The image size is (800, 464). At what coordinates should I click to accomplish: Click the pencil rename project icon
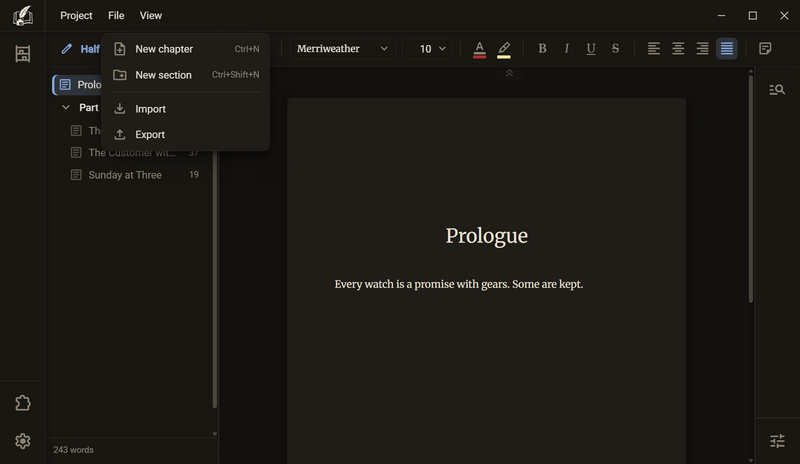tap(66, 49)
